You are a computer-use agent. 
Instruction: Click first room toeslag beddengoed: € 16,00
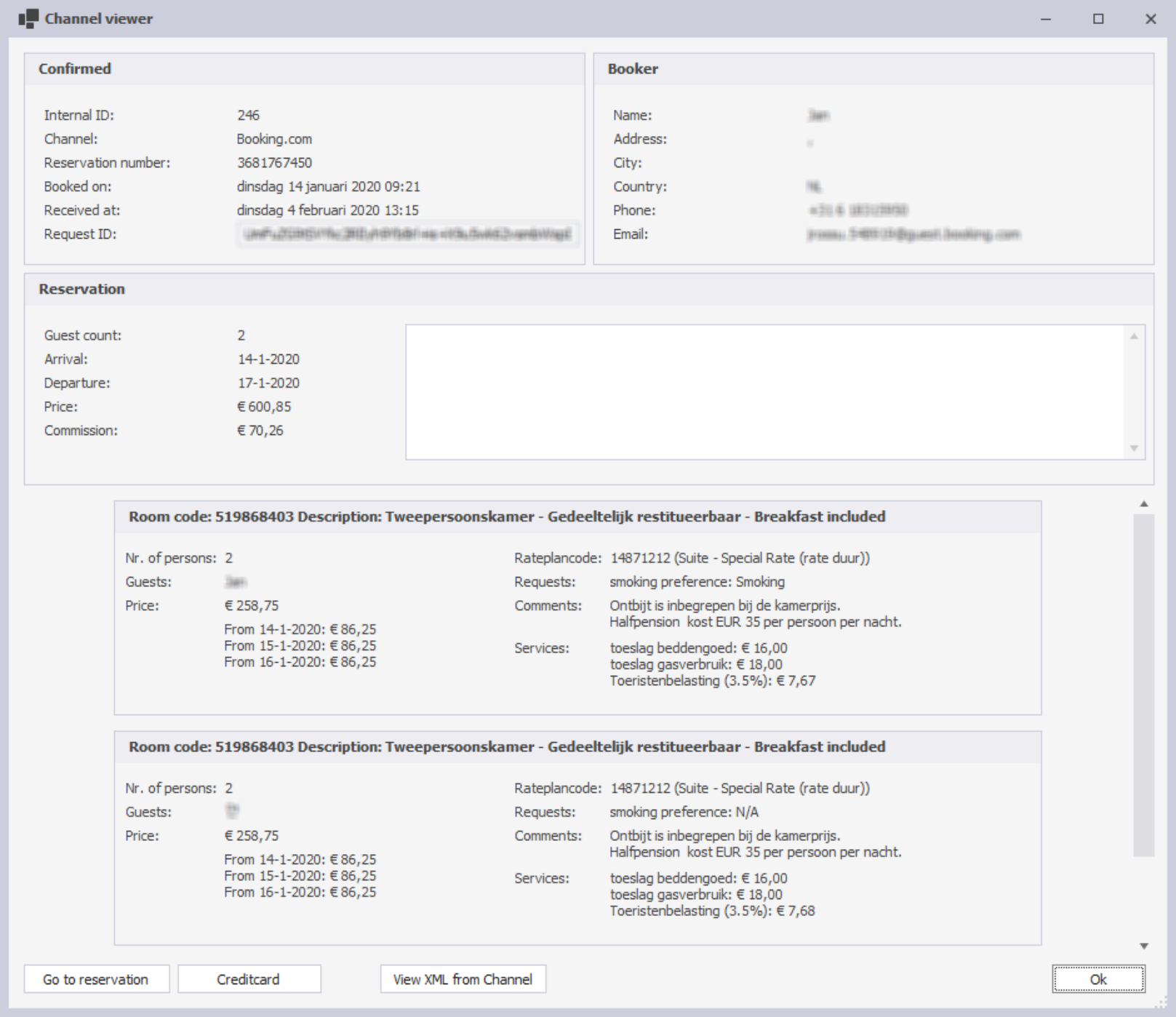click(698, 648)
